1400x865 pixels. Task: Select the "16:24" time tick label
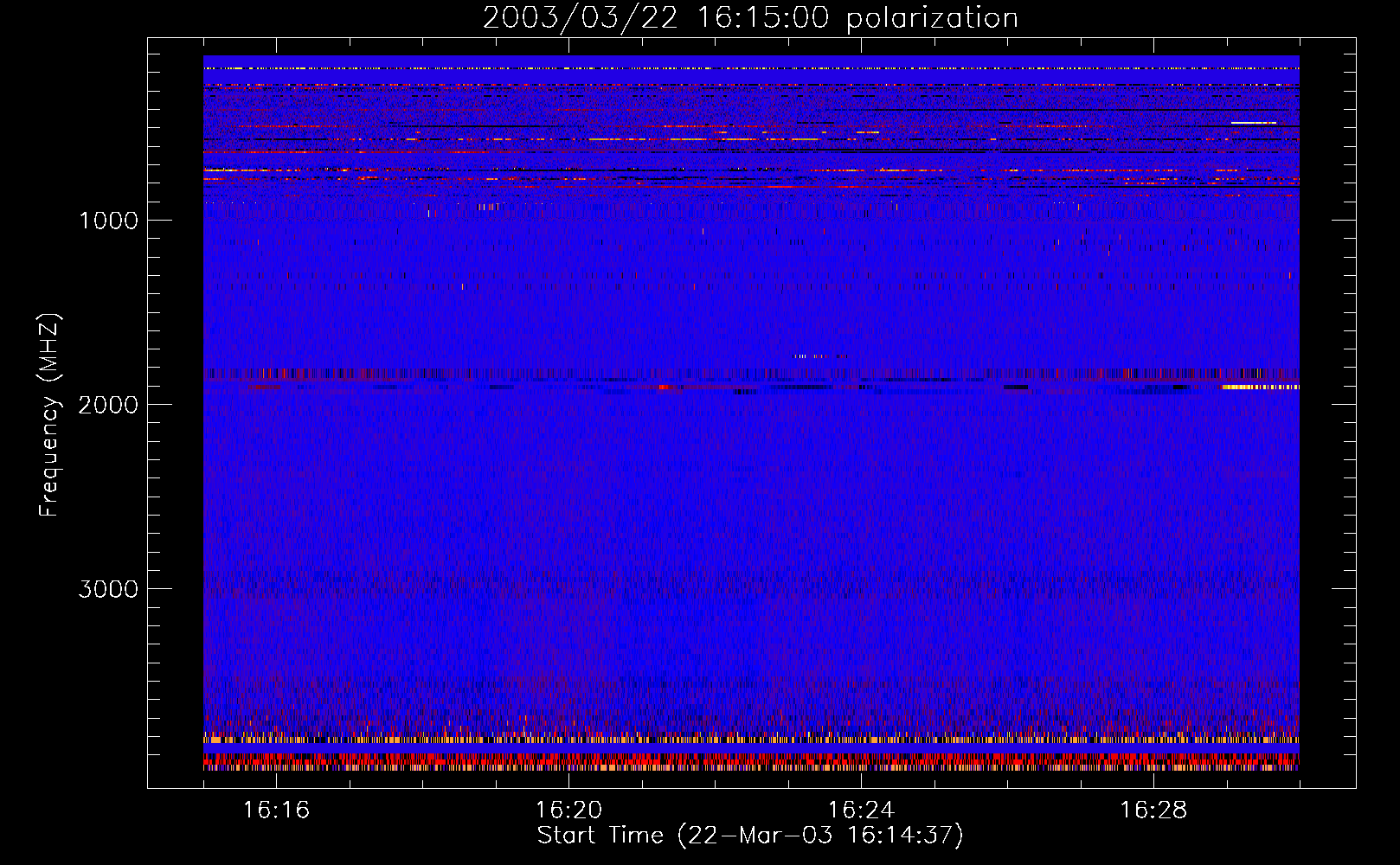click(x=861, y=810)
